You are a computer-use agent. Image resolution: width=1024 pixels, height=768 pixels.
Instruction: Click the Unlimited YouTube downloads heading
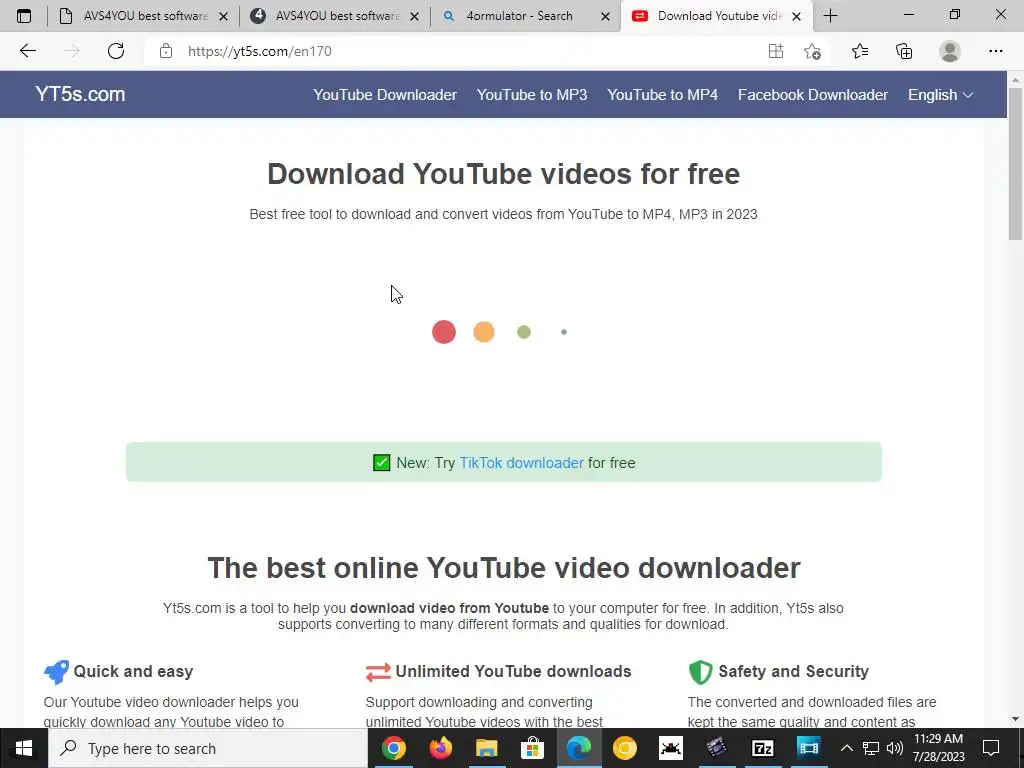point(513,671)
